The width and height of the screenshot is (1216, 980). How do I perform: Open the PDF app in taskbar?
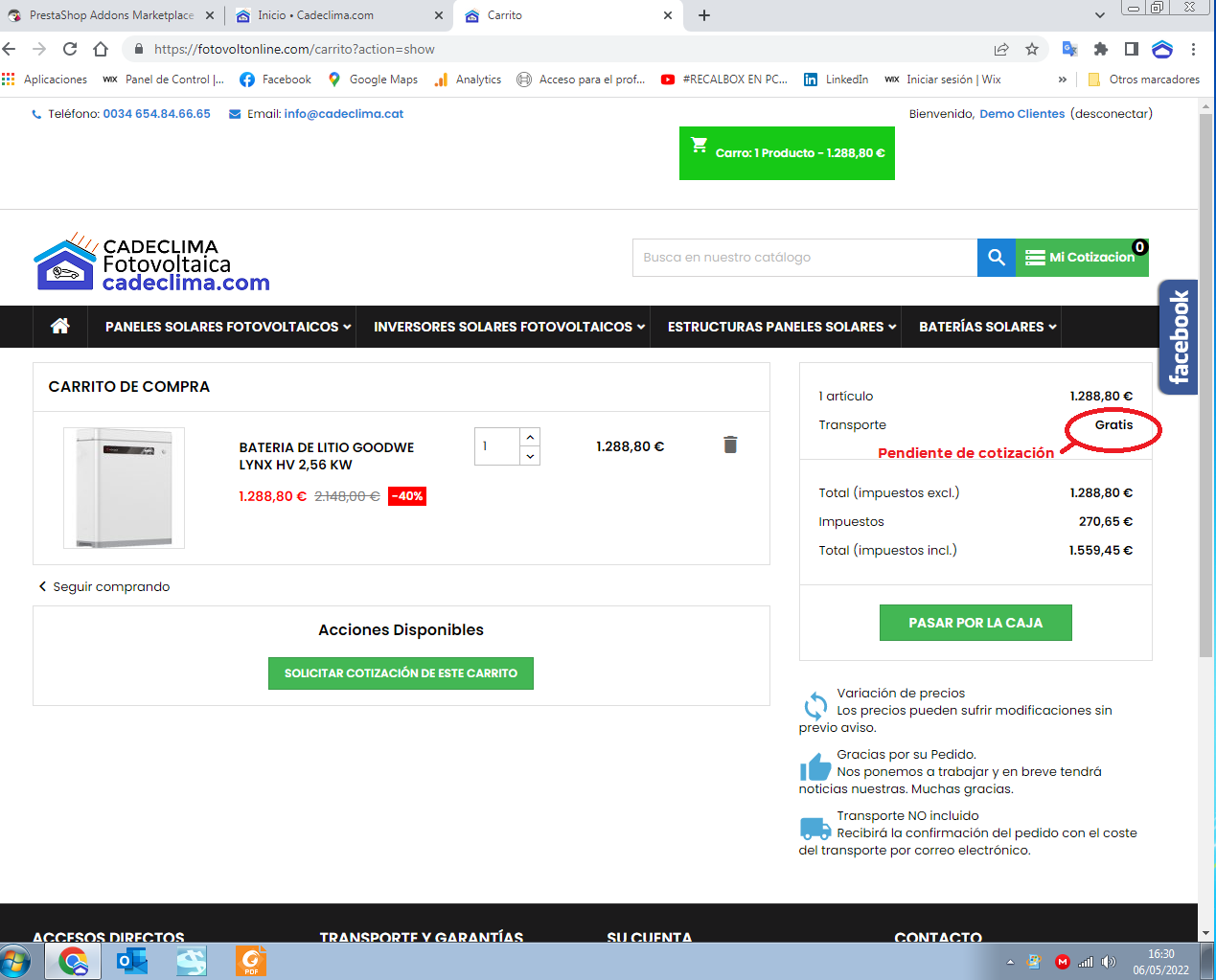point(251,962)
